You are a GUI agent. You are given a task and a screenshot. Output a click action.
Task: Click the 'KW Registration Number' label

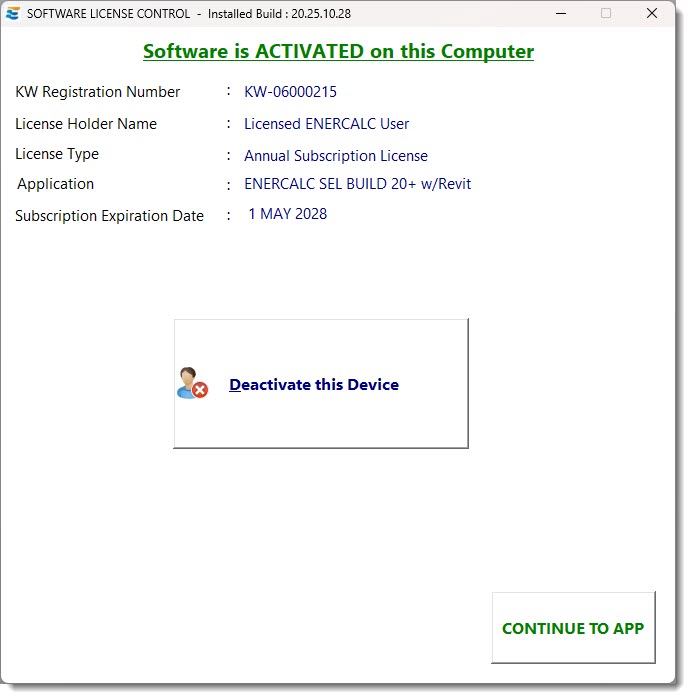[98, 92]
